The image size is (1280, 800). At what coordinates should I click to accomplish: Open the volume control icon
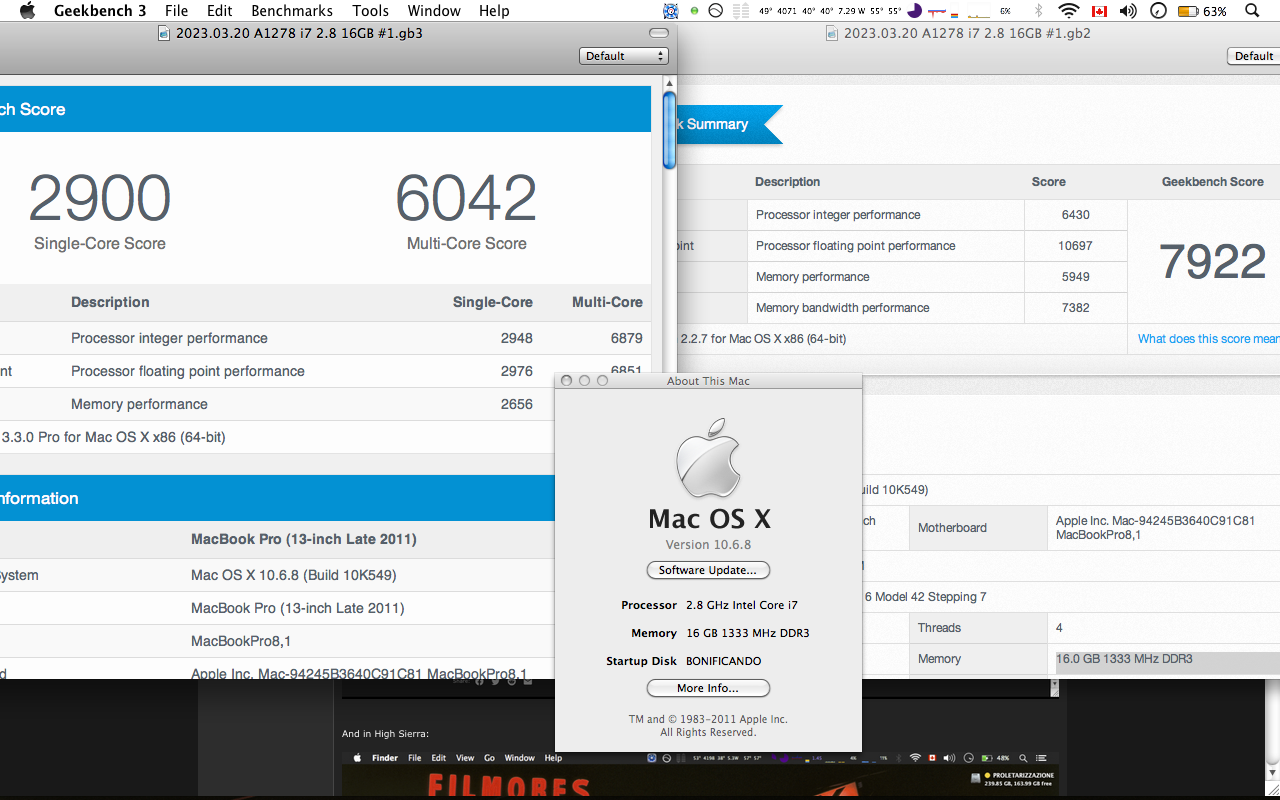1128,11
